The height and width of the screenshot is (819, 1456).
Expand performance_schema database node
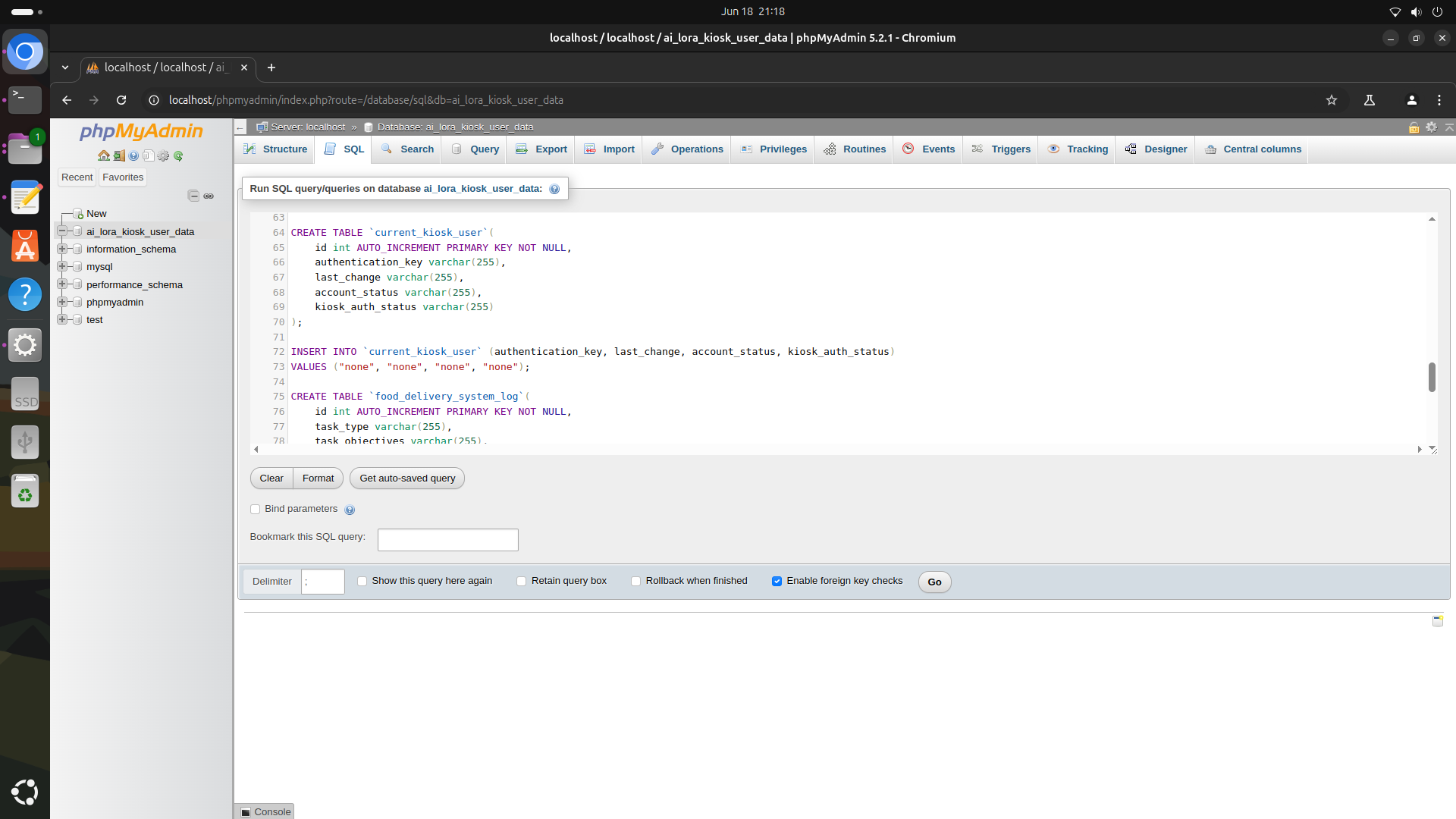click(x=62, y=284)
